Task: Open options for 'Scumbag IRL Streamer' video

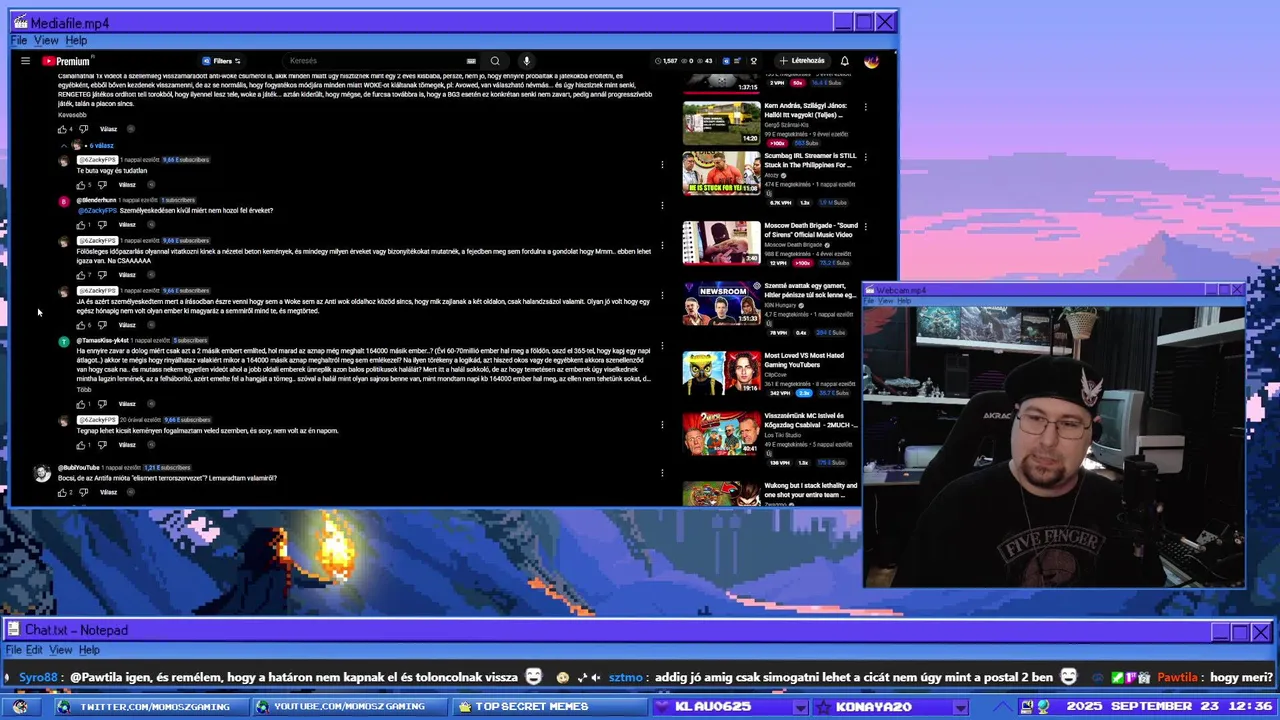Action: (x=865, y=157)
